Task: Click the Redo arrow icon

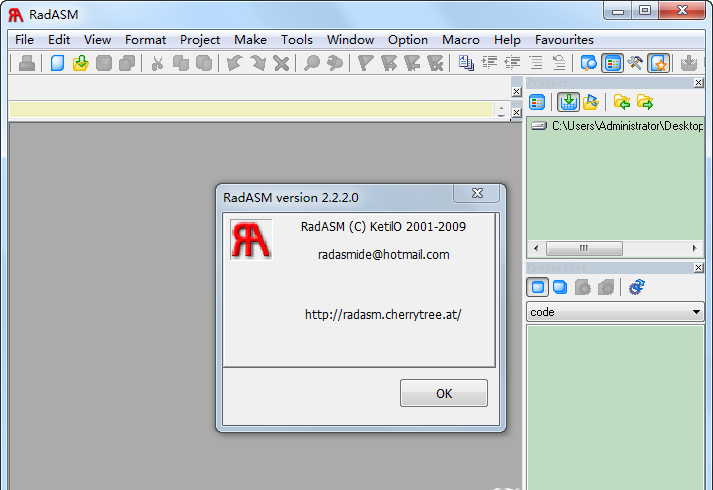Action: pyautogui.click(x=258, y=63)
